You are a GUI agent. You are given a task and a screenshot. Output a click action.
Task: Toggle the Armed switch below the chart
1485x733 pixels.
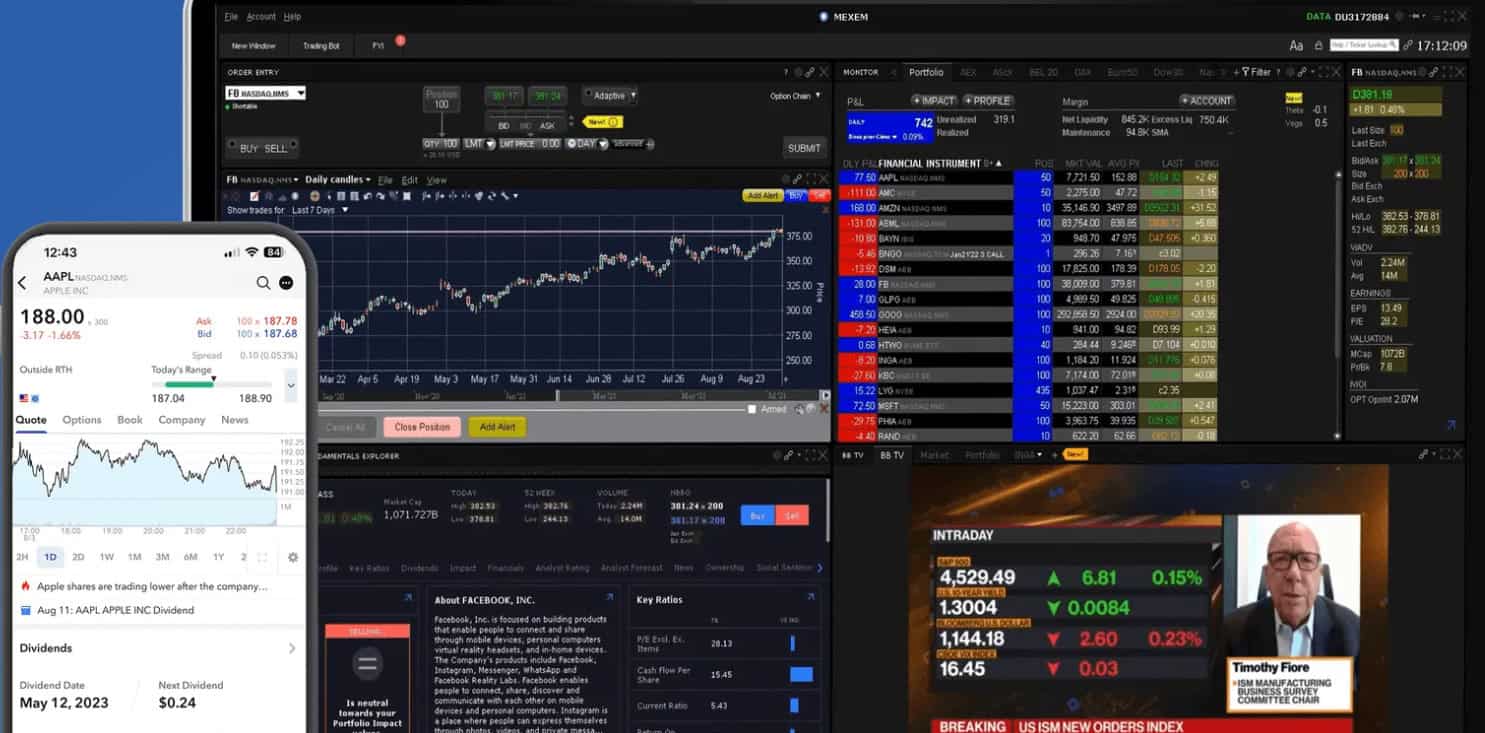[x=752, y=409]
